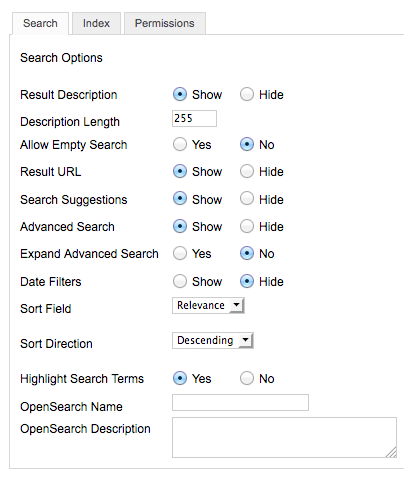The image size is (404, 480).
Task: Click the Sort Direction dropdown arrow
Action: pyautogui.click(x=245, y=340)
